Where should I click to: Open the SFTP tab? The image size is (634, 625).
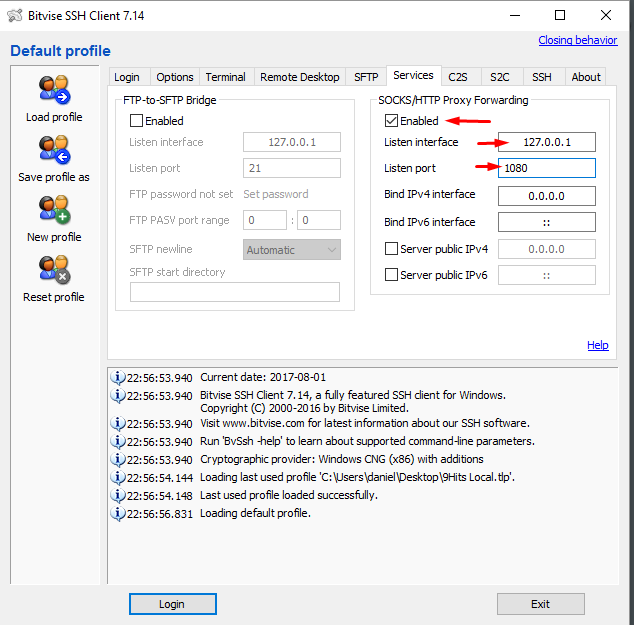tap(366, 77)
